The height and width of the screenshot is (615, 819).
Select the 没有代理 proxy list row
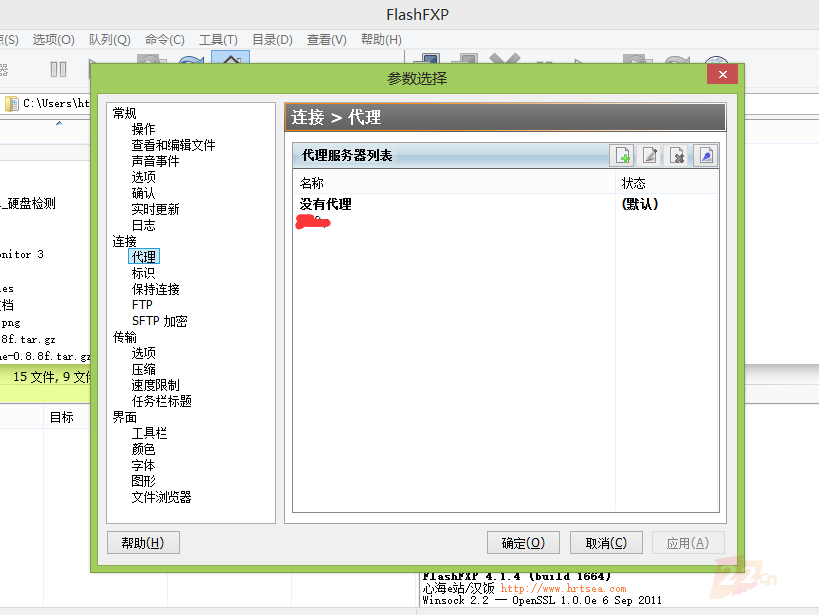(506, 204)
